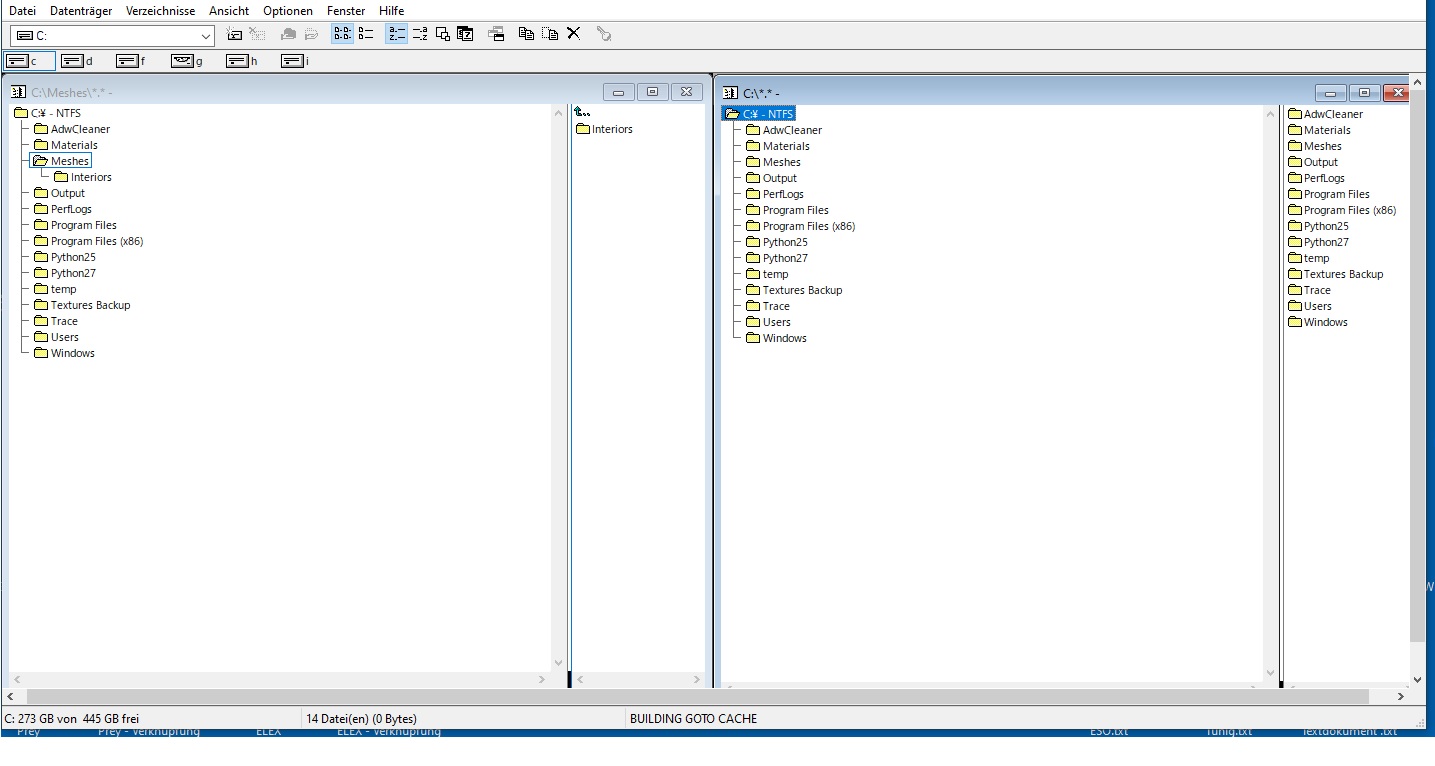Select Interiors folder in left file list

coord(611,129)
